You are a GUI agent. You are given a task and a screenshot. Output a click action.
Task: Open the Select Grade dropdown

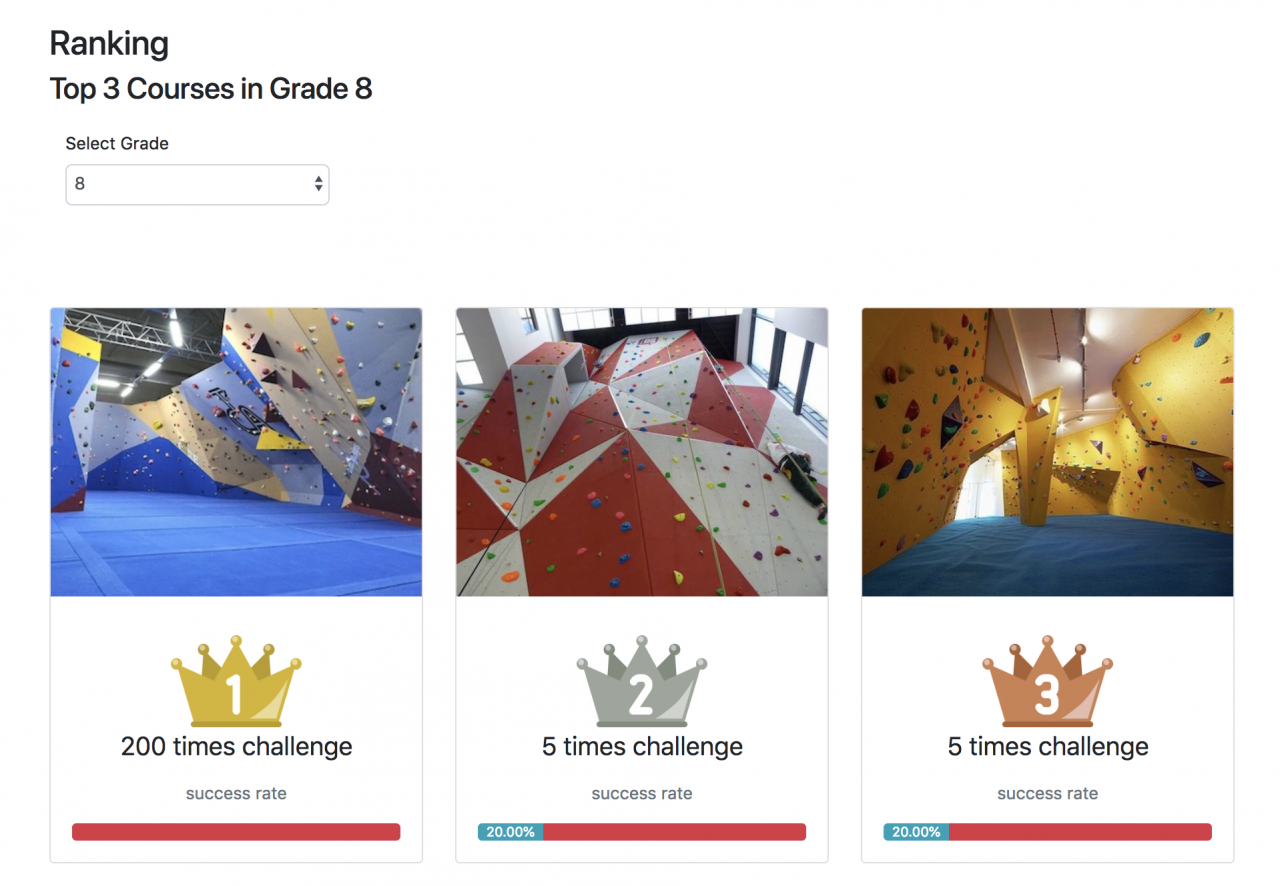[x=197, y=184]
